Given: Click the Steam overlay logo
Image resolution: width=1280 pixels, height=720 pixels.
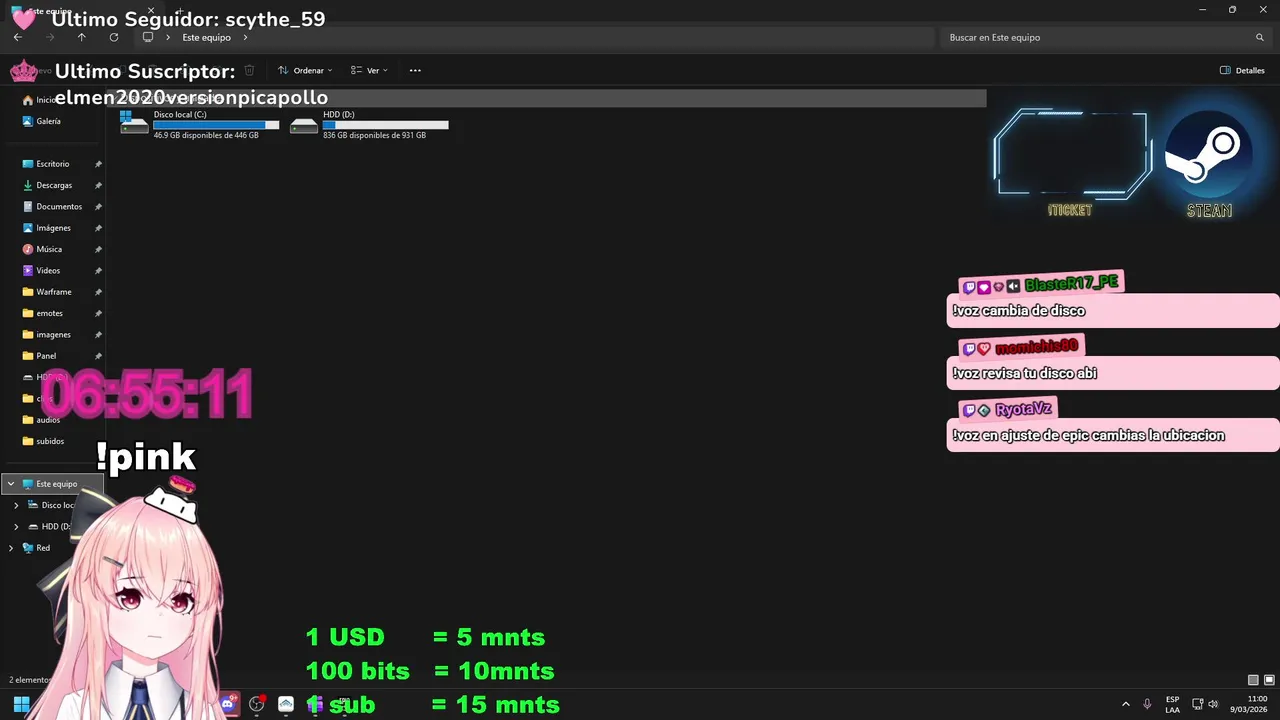Looking at the screenshot, I should tap(1209, 153).
